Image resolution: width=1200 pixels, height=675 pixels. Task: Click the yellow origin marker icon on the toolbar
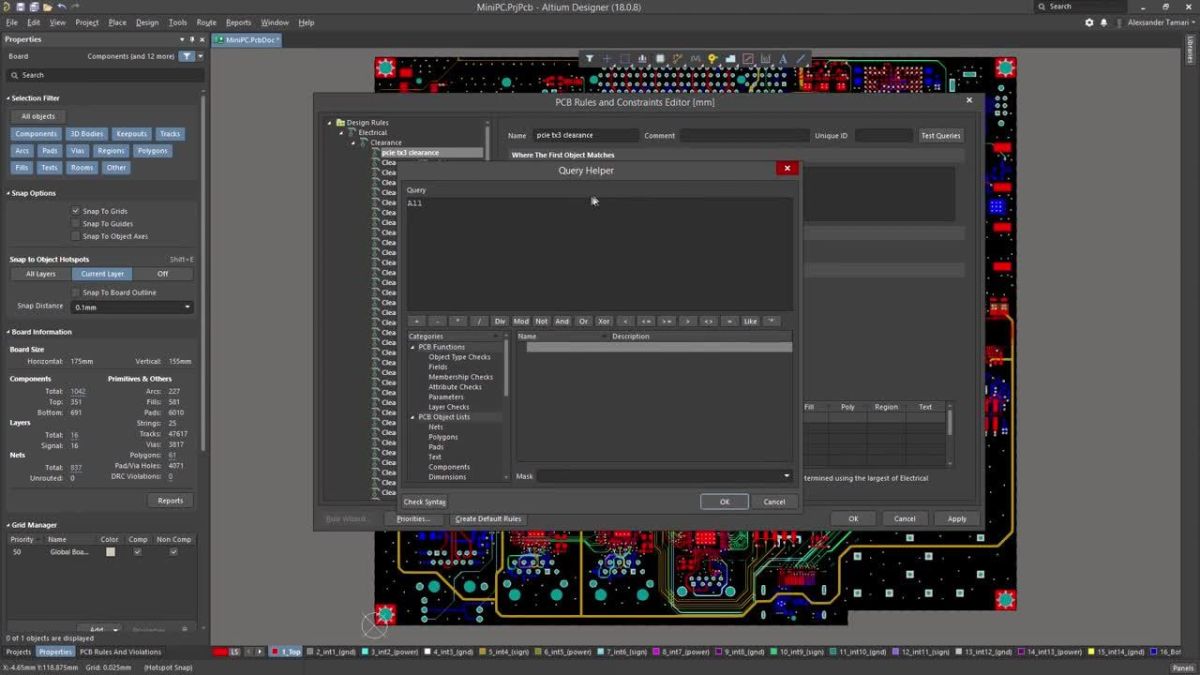click(x=712, y=58)
